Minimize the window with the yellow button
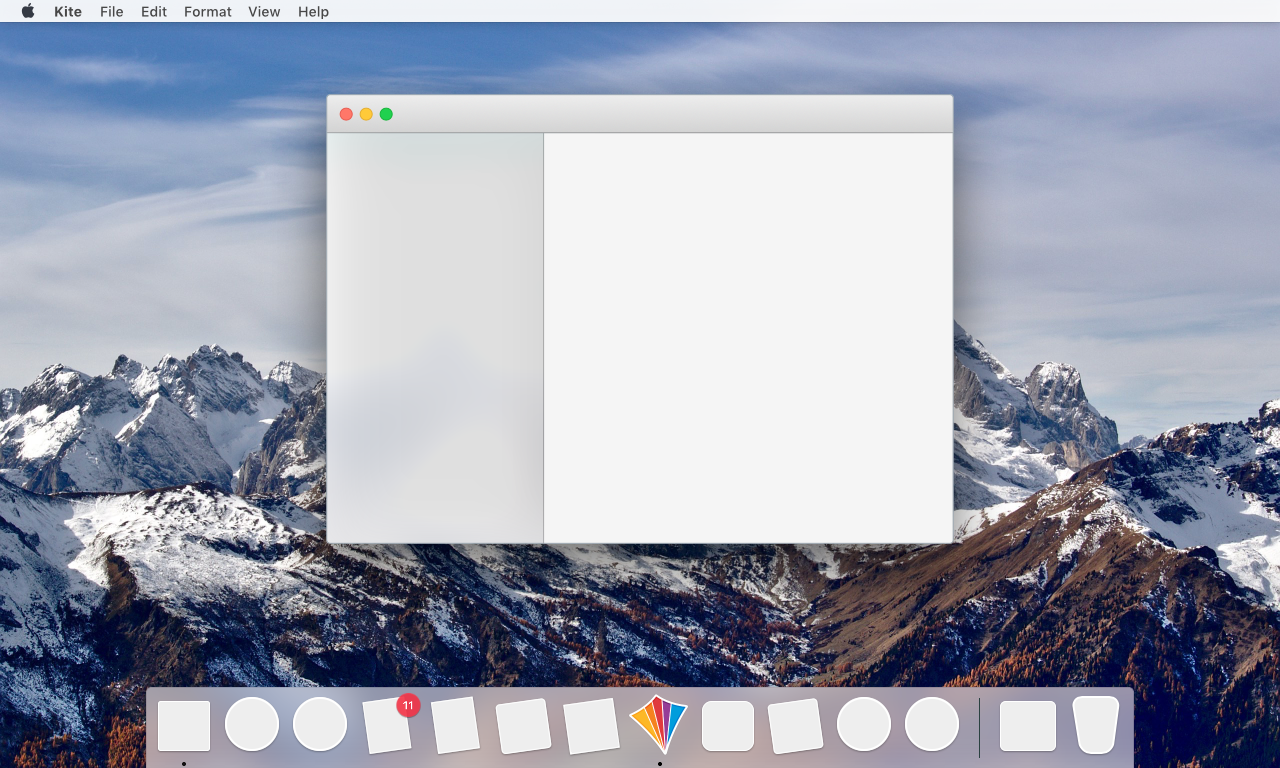The image size is (1280, 768). click(x=366, y=114)
